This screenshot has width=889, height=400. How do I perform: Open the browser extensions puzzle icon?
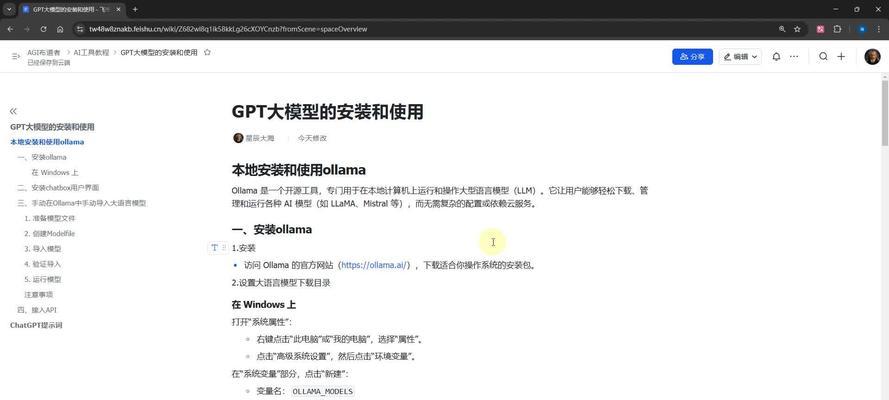click(837, 29)
